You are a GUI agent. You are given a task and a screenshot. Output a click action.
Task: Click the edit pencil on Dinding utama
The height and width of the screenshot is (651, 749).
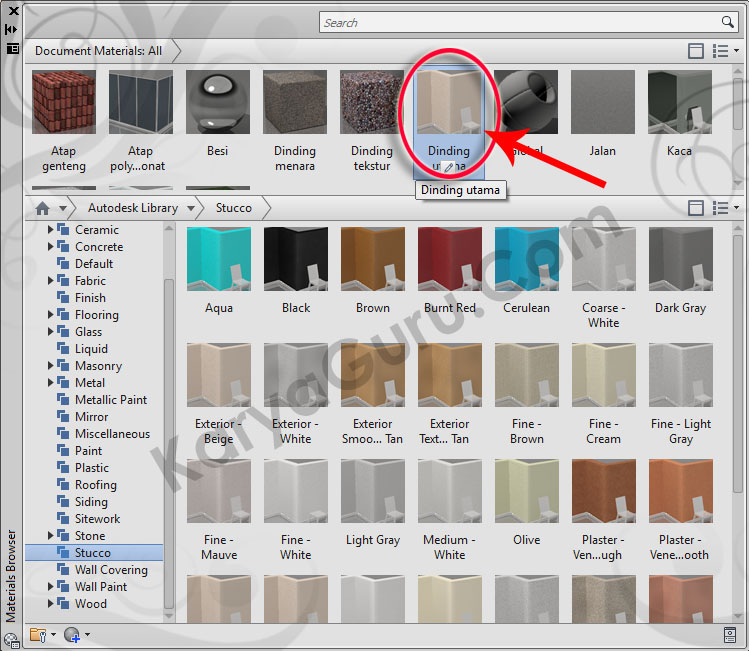tap(449, 167)
